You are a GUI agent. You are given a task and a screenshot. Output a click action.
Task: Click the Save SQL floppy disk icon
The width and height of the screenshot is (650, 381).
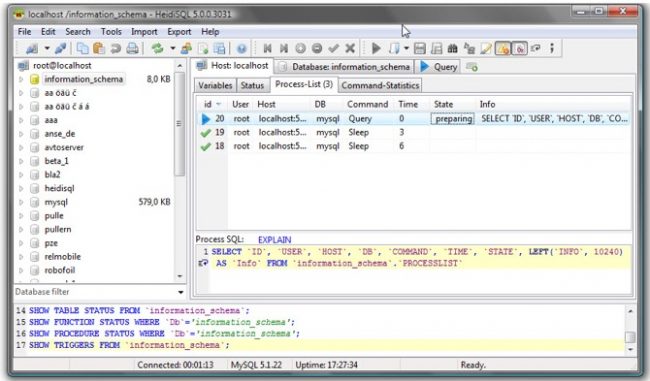pos(420,49)
